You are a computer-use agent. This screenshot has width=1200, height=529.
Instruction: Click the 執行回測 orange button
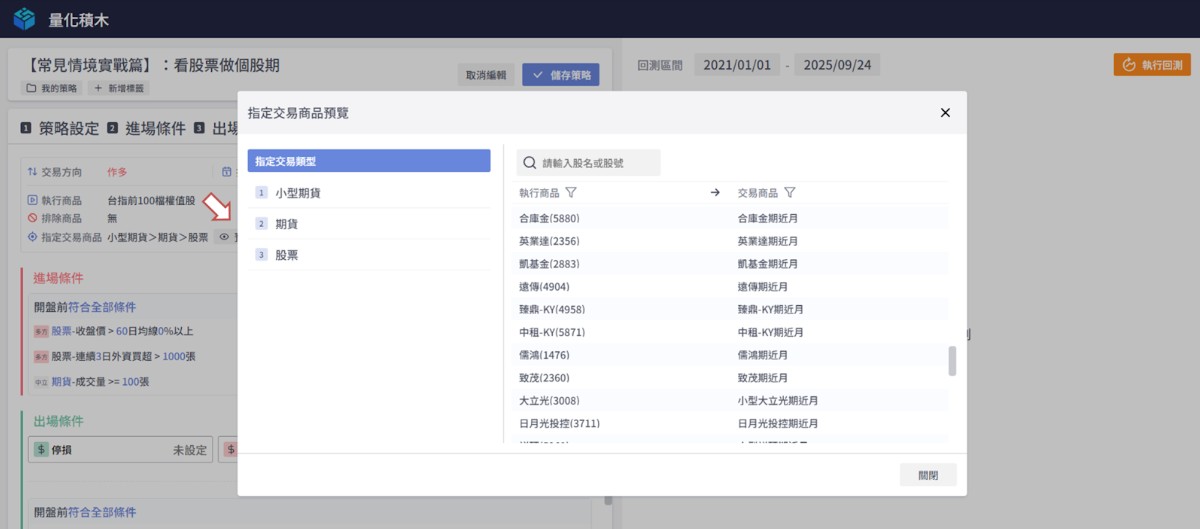[1152, 65]
